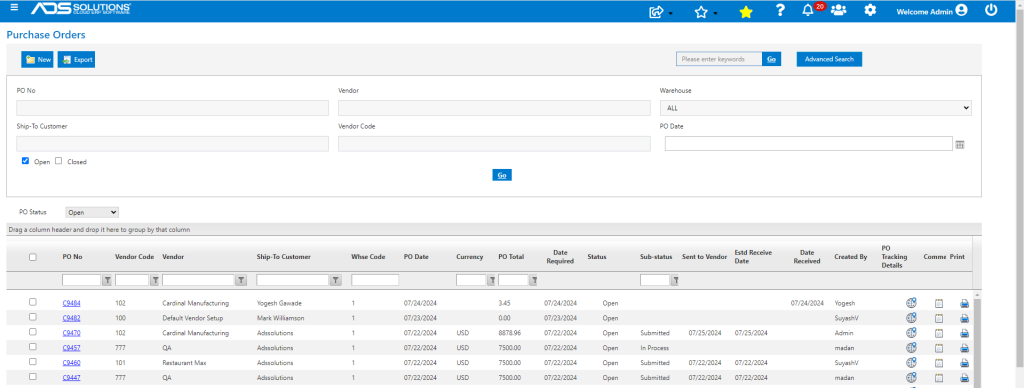Select row checkbox for C9470
Viewport: 1024px width, 388px height.
point(33,332)
